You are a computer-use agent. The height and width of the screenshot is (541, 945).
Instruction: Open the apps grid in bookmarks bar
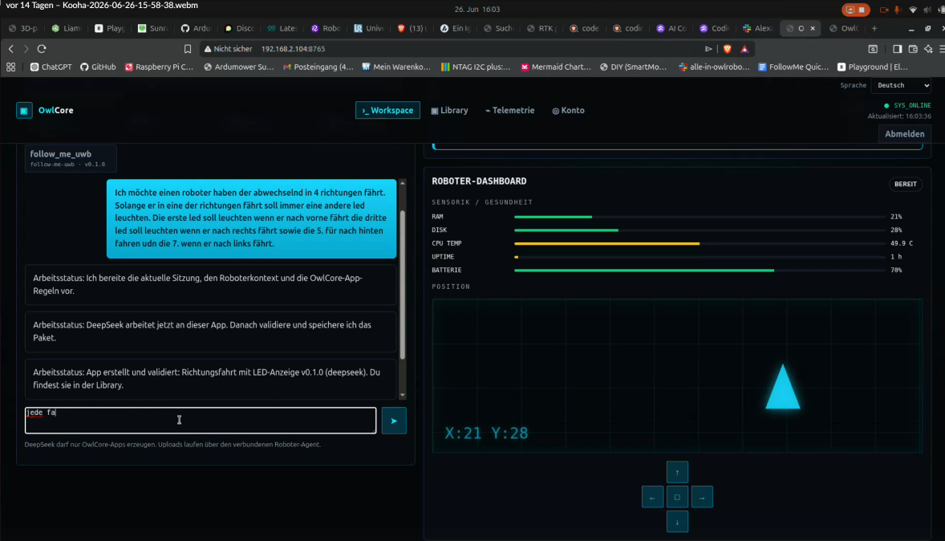[x=11, y=67]
